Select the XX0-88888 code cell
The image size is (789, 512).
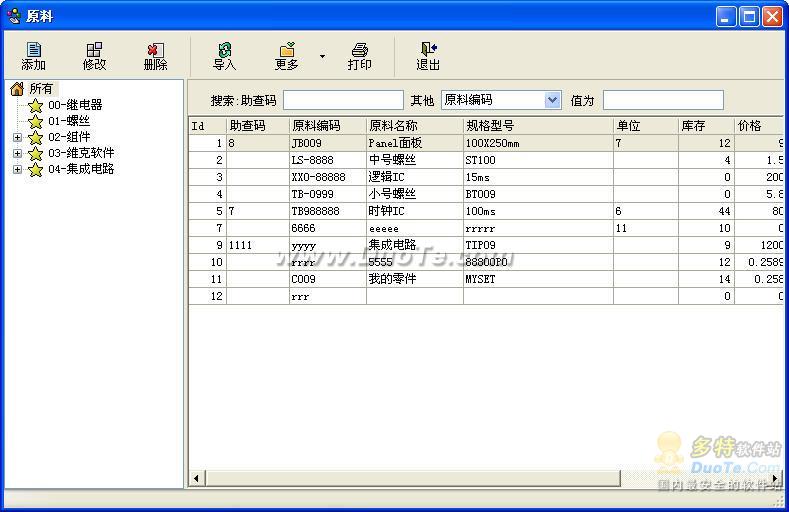(328, 177)
